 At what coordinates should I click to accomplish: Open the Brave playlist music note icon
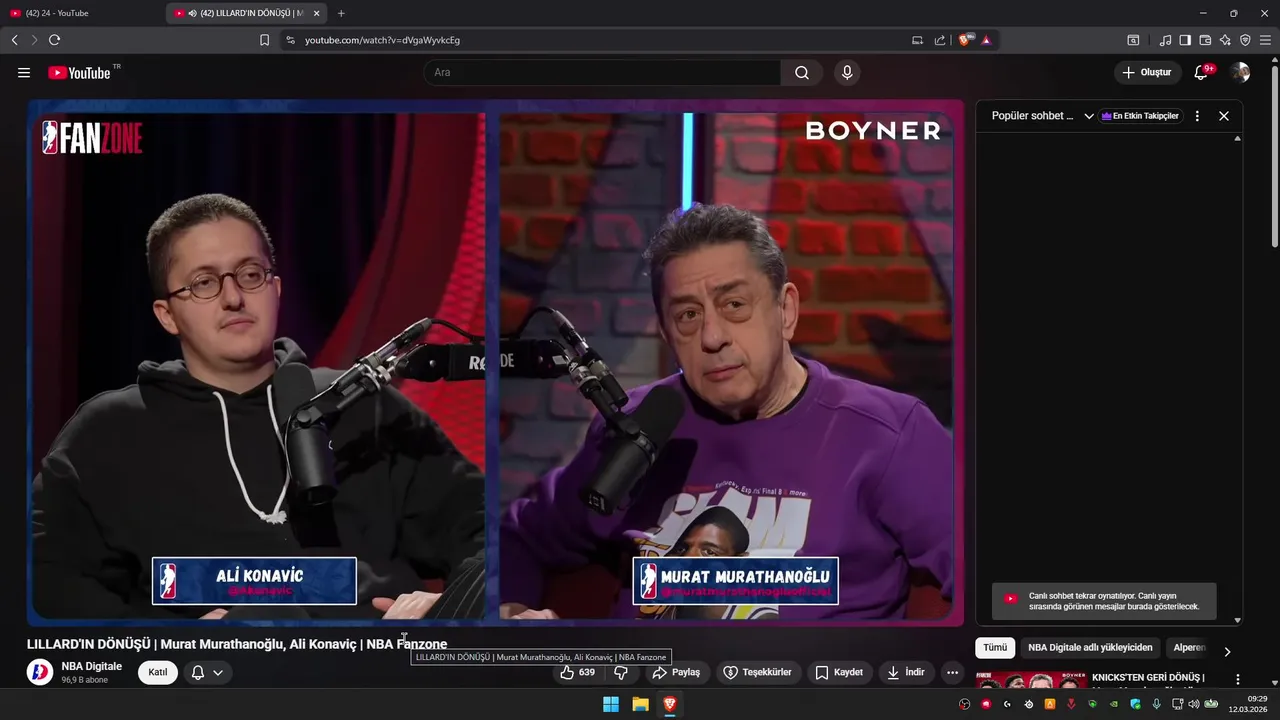click(x=1165, y=40)
